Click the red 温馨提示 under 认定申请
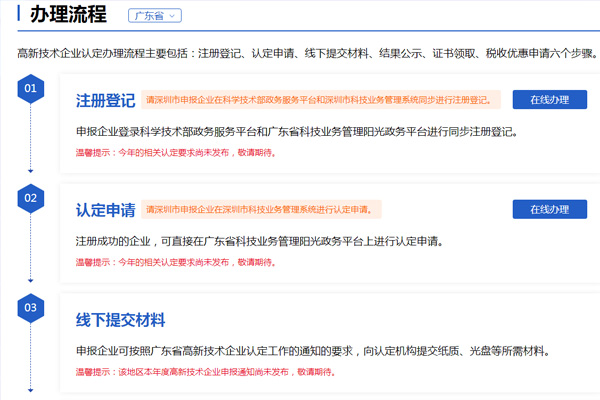The height and width of the screenshot is (400, 600). (x=175, y=262)
